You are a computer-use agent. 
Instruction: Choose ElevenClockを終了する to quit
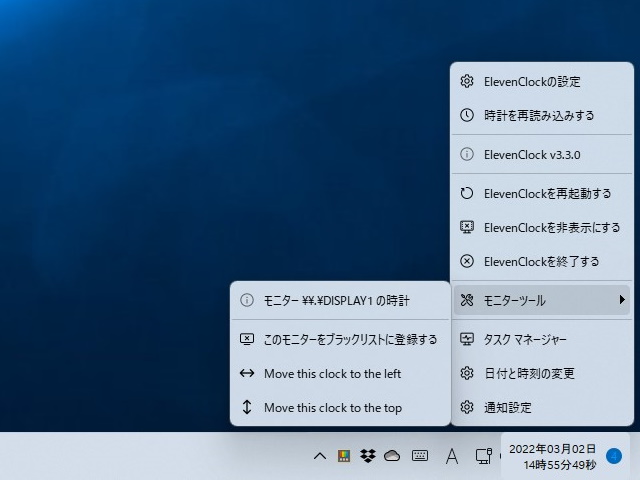542,261
